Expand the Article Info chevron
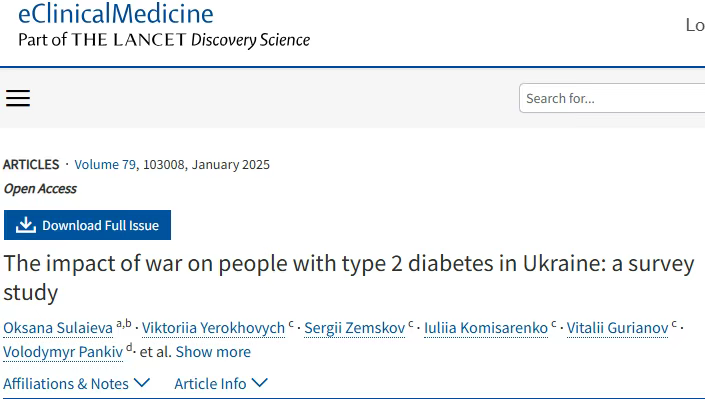The image size is (705, 399). click(259, 383)
